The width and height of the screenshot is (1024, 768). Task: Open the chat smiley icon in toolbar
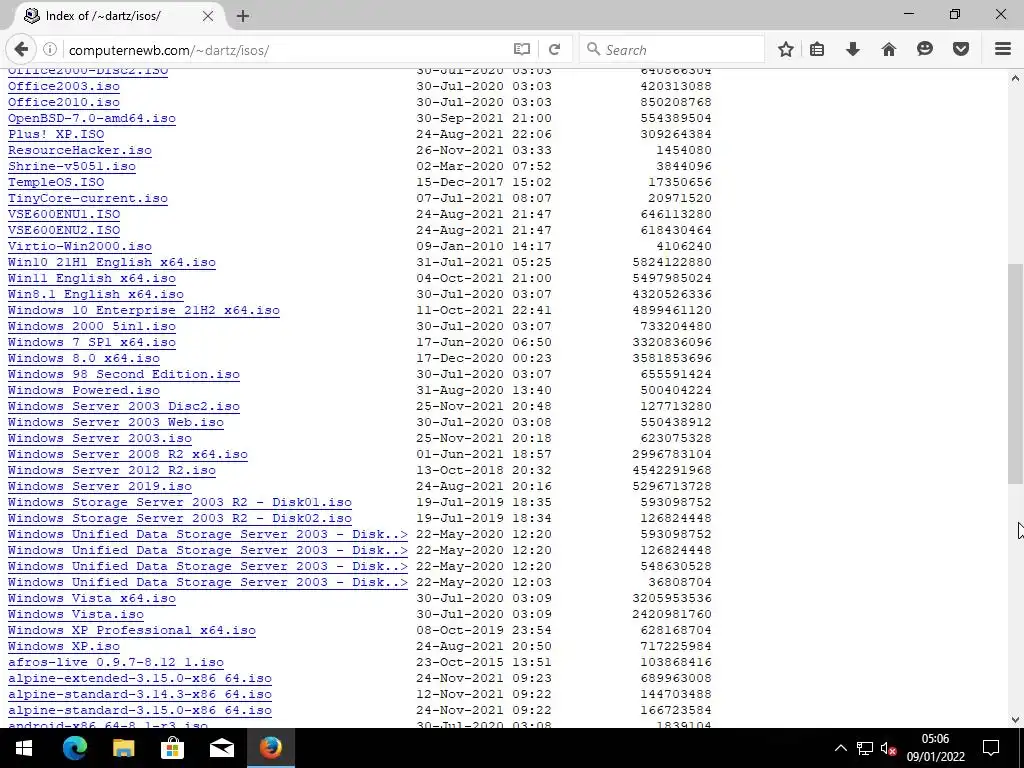coord(925,49)
